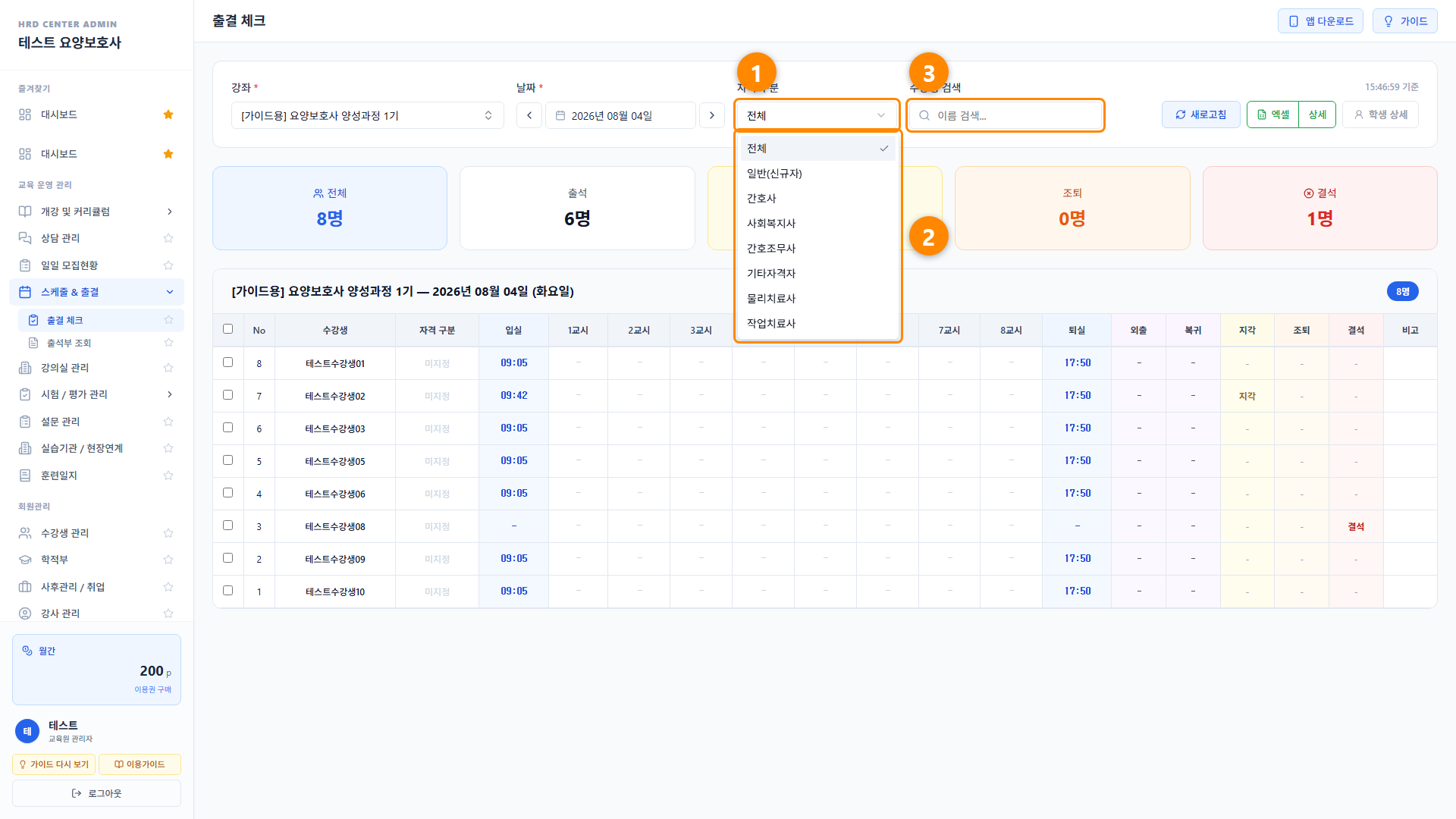
Task: Choose 물리치료사 from qualification list
Action: point(817,299)
